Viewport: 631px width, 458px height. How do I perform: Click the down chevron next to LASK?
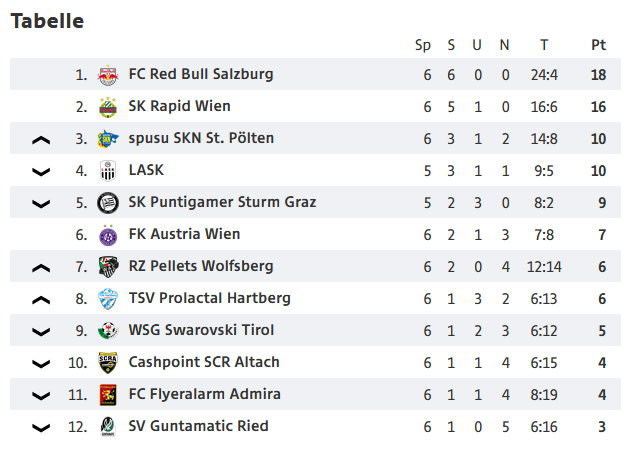[x=41, y=172]
